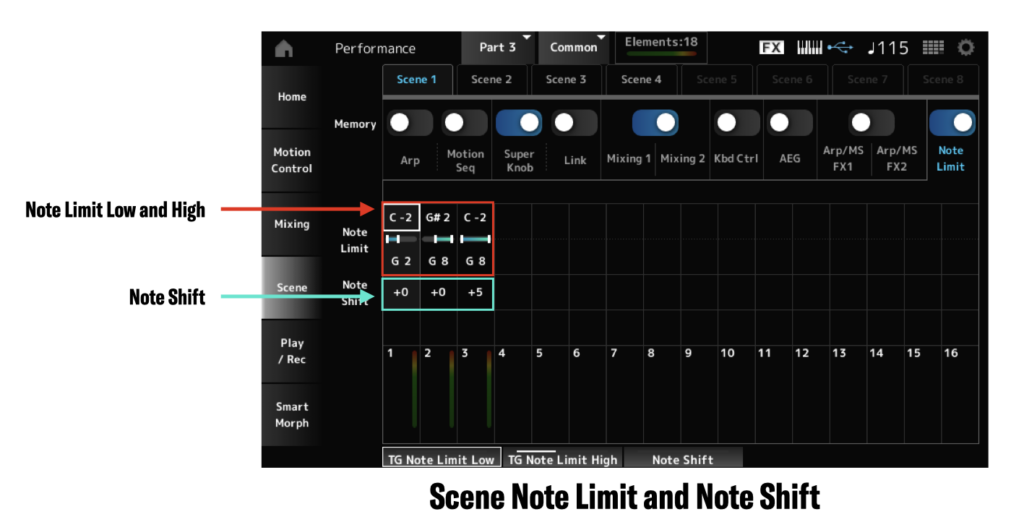Select Part 1 note limit low C -2
Viewport: 1024px width, 530px height.
click(401, 217)
